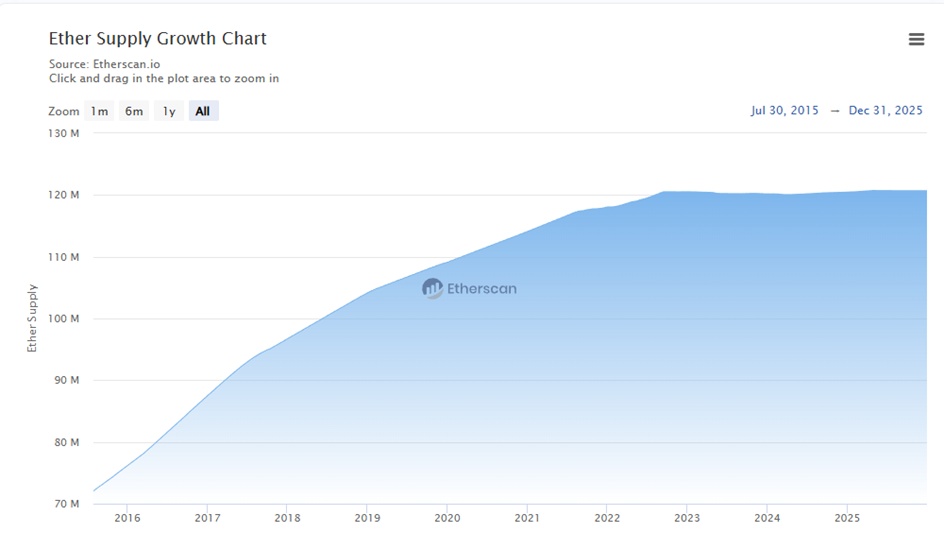The image size is (944, 550).
Task: Click the Ether Supply axis title
Action: pos(32,318)
